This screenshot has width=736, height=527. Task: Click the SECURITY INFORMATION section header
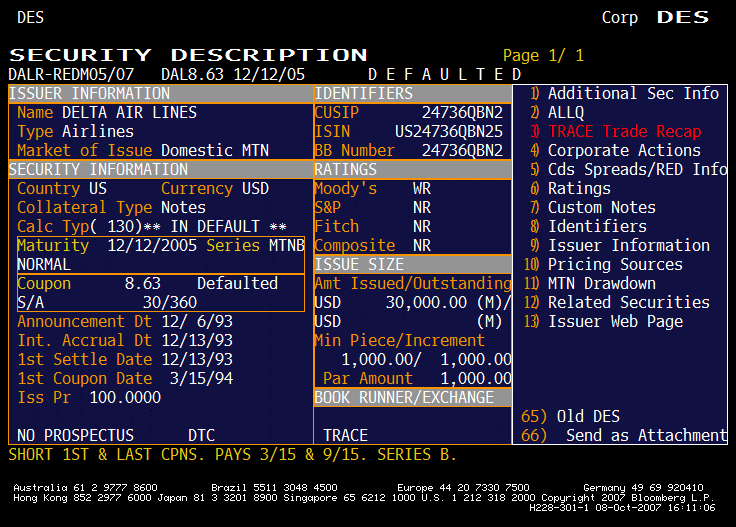[161, 169]
